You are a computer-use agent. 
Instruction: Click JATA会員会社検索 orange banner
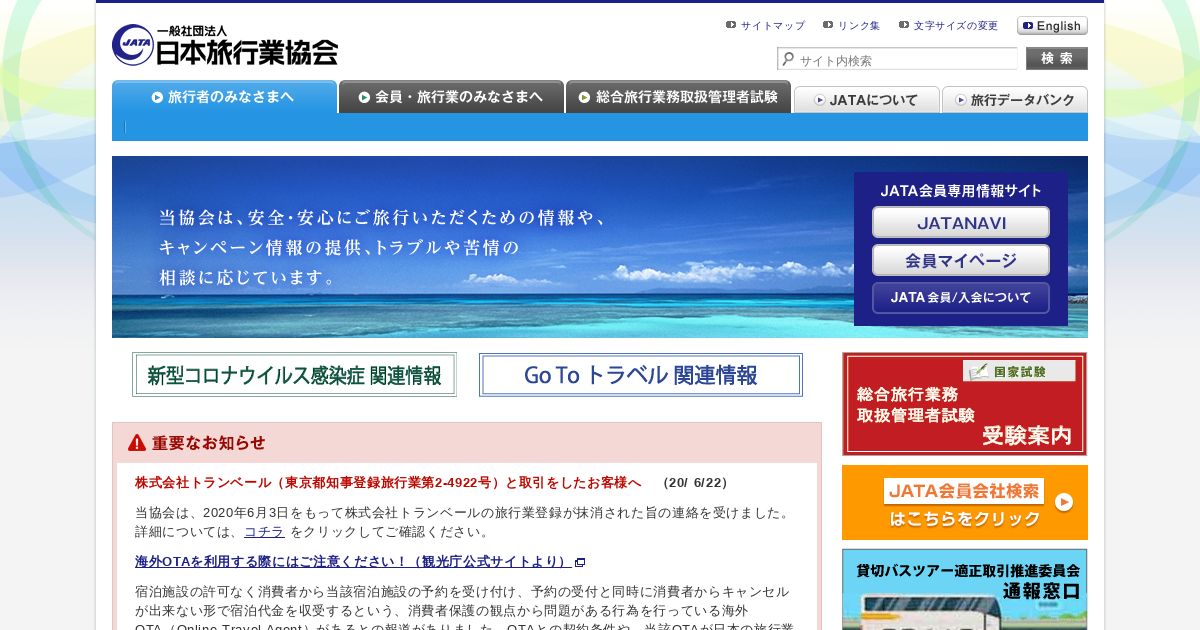pyautogui.click(x=964, y=502)
